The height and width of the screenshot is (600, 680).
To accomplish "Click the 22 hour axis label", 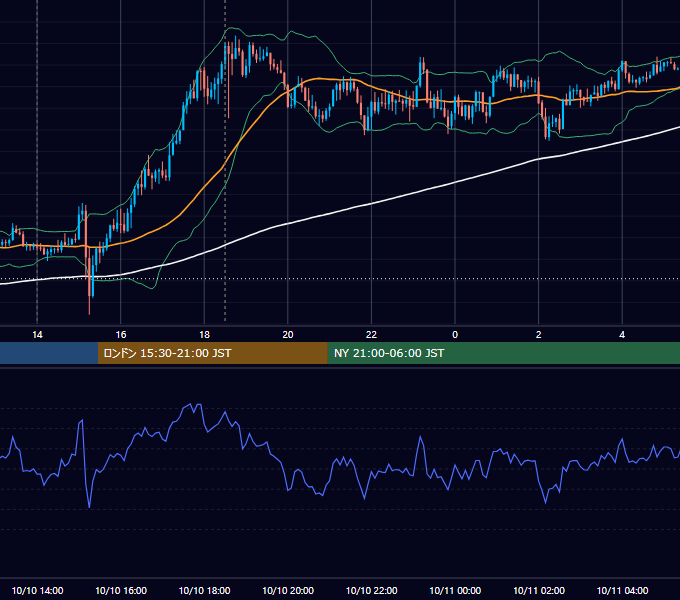I will [x=371, y=335].
